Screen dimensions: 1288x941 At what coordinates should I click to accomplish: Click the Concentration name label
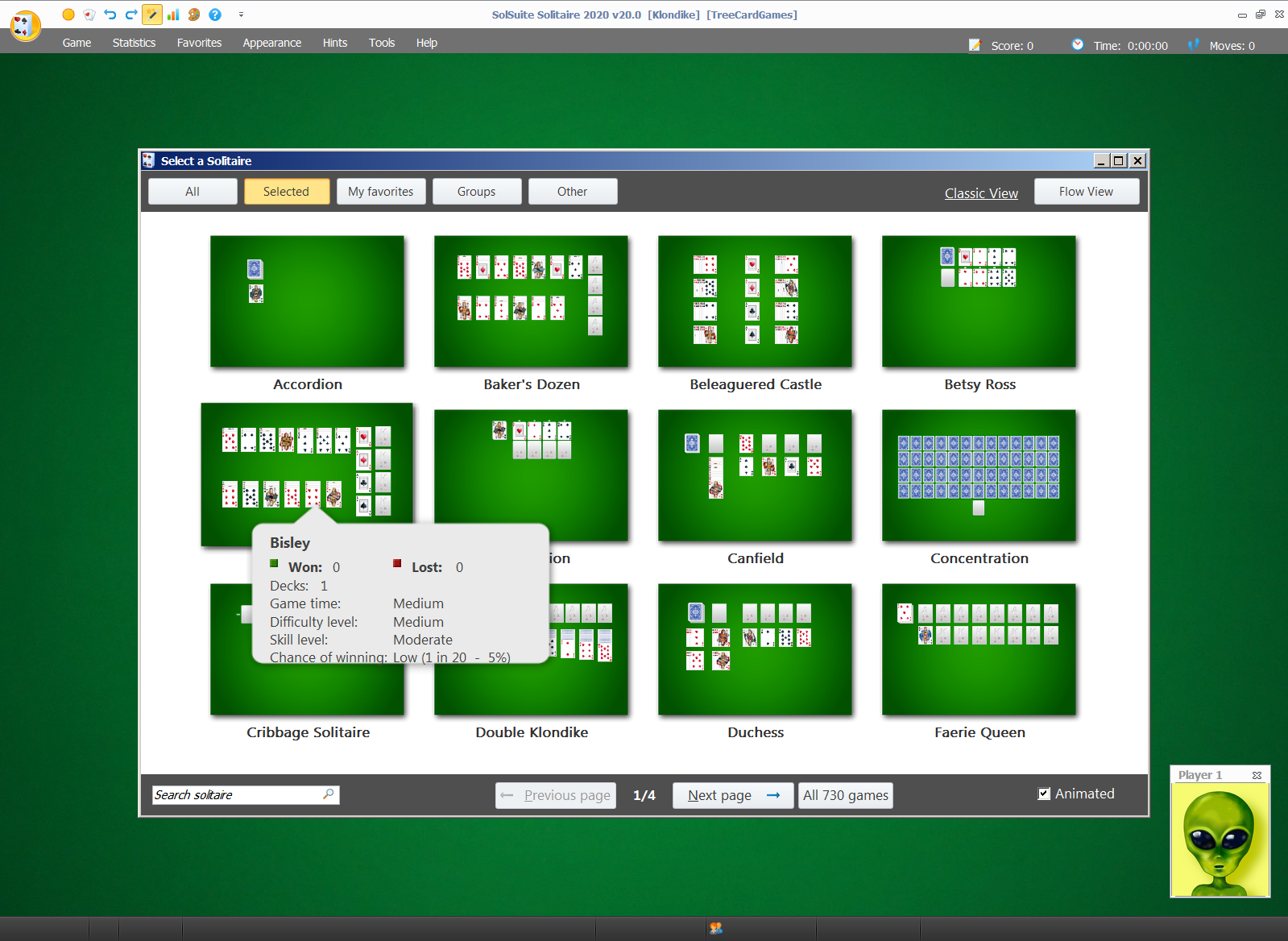pyautogui.click(x=979, y=558)
